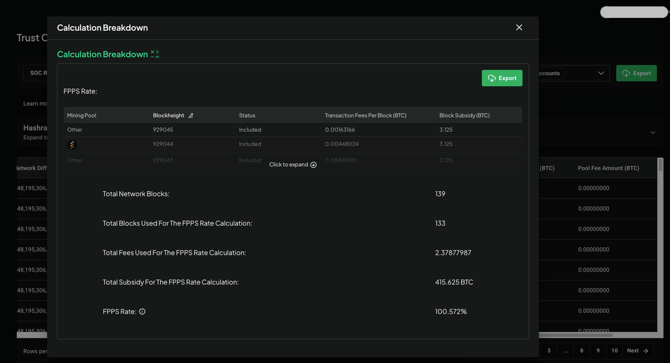Click the Transaction Fees Per Block (BTC) header

click(x=366, y=115)
